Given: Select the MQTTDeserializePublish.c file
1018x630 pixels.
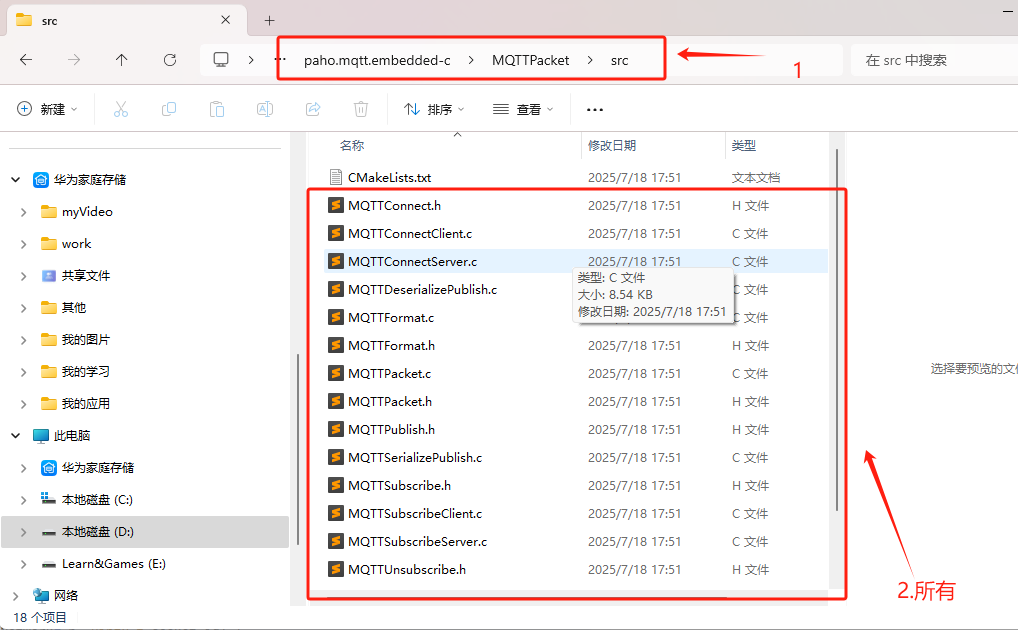Looking at the screenshot, I should (575, 289).
